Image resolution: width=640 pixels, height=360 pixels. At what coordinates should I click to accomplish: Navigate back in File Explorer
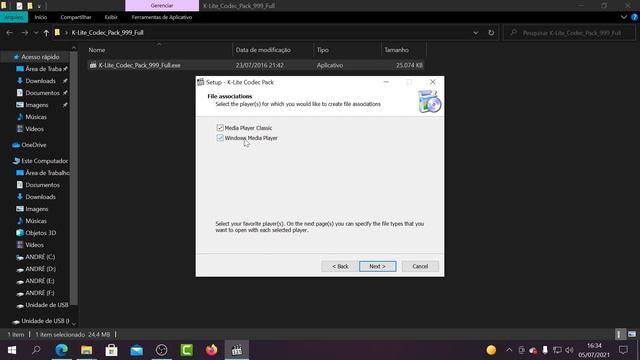tap(9, 33)
